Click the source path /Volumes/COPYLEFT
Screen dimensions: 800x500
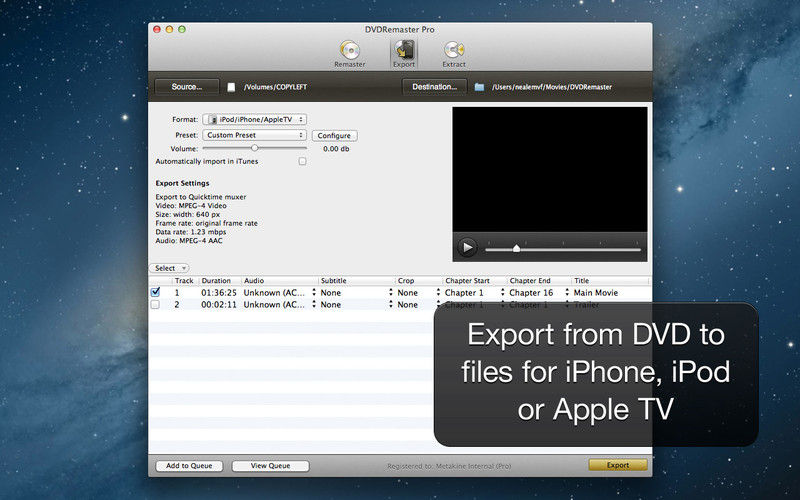tap(276, 87)
